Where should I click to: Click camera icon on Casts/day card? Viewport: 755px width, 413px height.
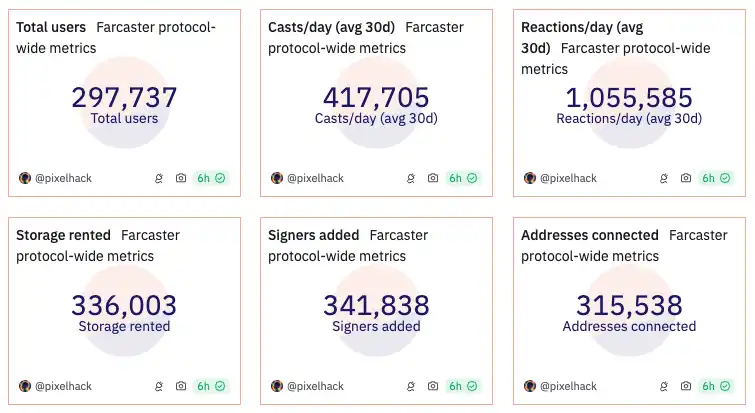433,178
